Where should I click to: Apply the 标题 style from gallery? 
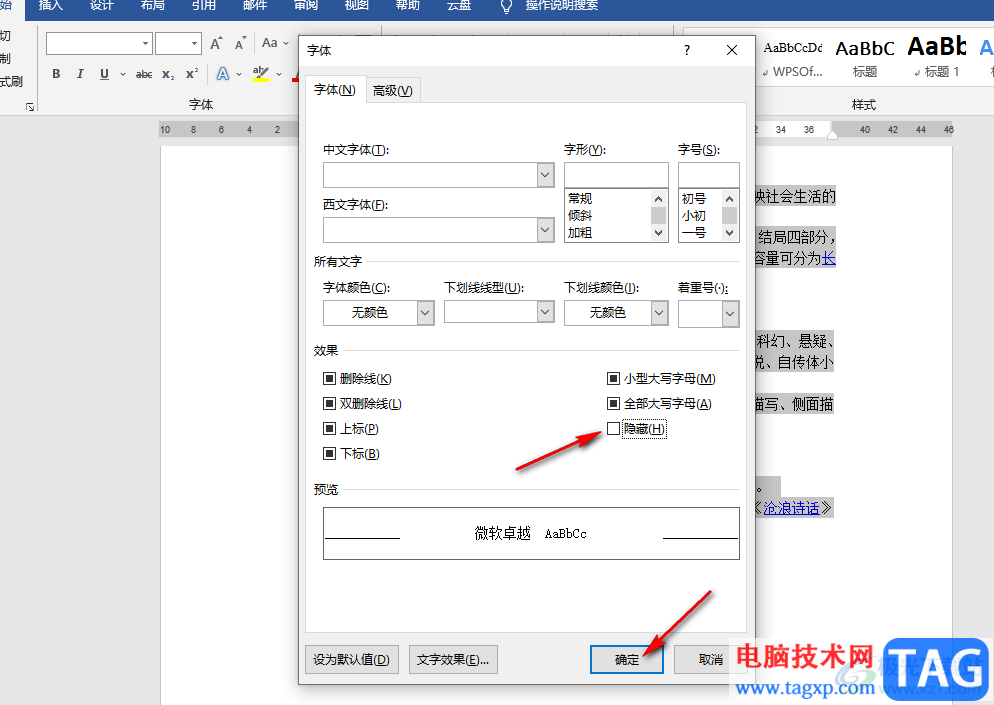pos(865,57)
